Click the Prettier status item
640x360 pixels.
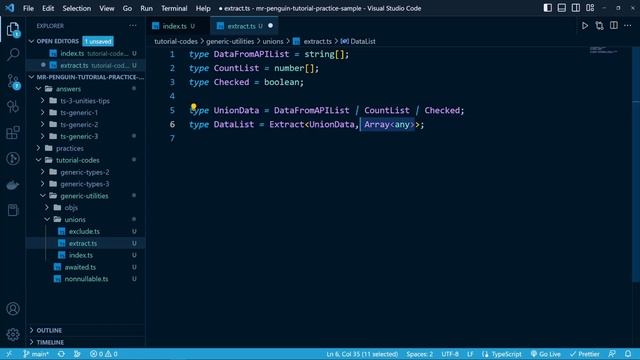click(585, 354)
